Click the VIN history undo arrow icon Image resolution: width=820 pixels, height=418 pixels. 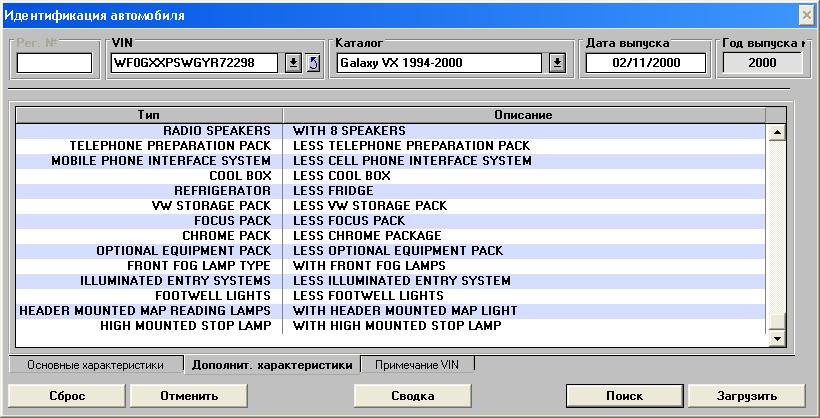pos(312,63)
